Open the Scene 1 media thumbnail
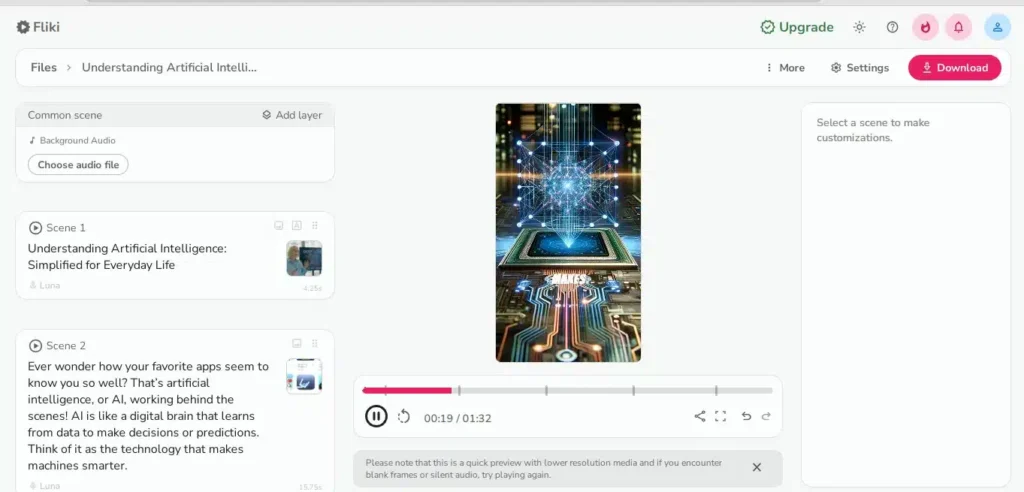This screenshot has width=1024, height=492. pos(304,258)
